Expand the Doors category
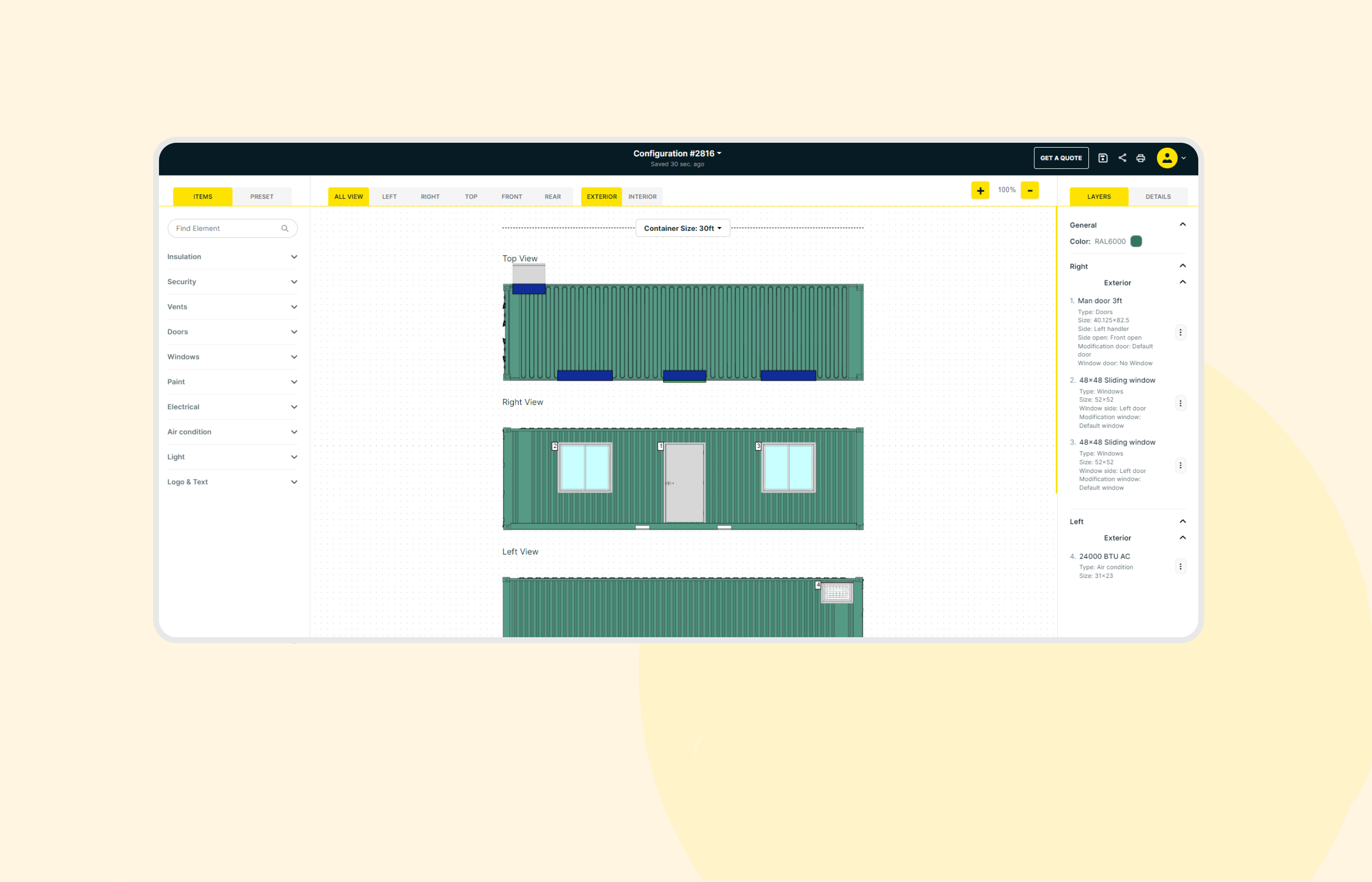Viewport: 1372px width, 882px height. (x=232, y=332)
